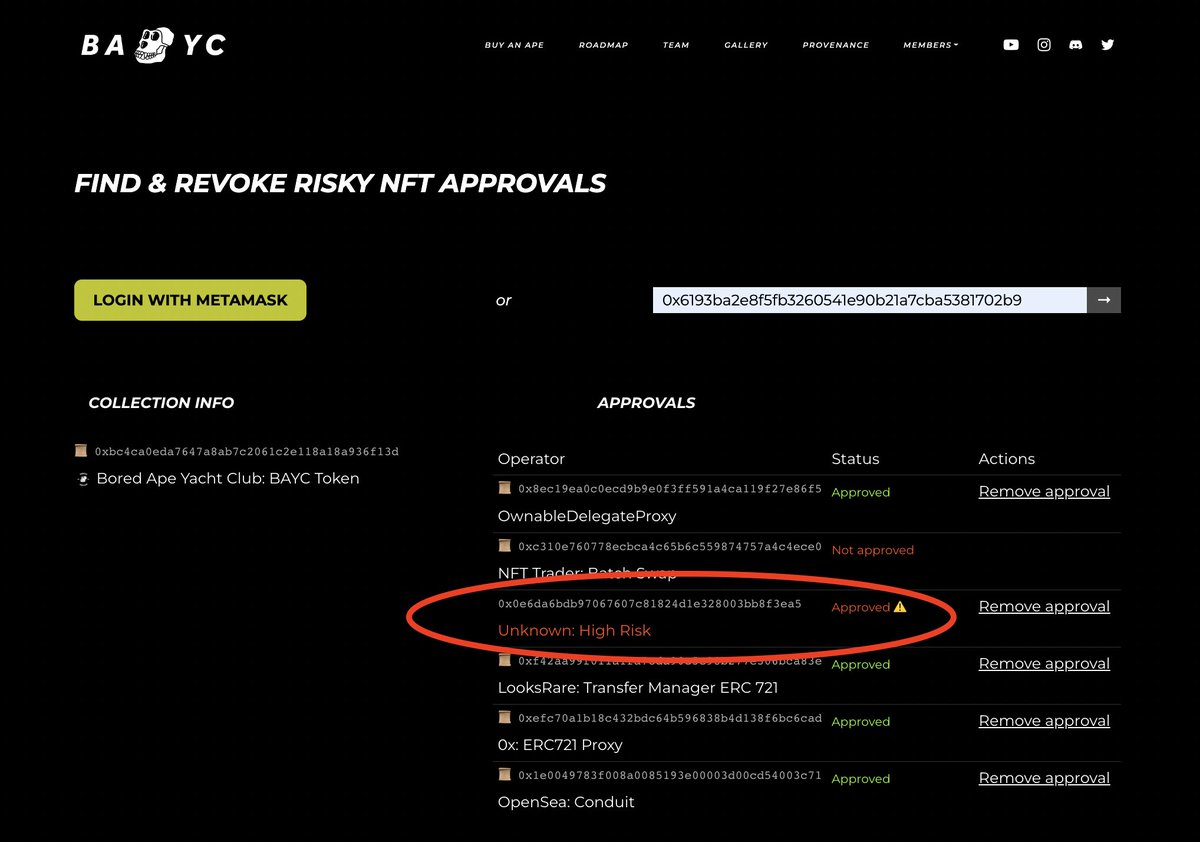The width and height of the screenshot is (1200, 842).
Task: Focus the wallet address input field
Action: 869,300
